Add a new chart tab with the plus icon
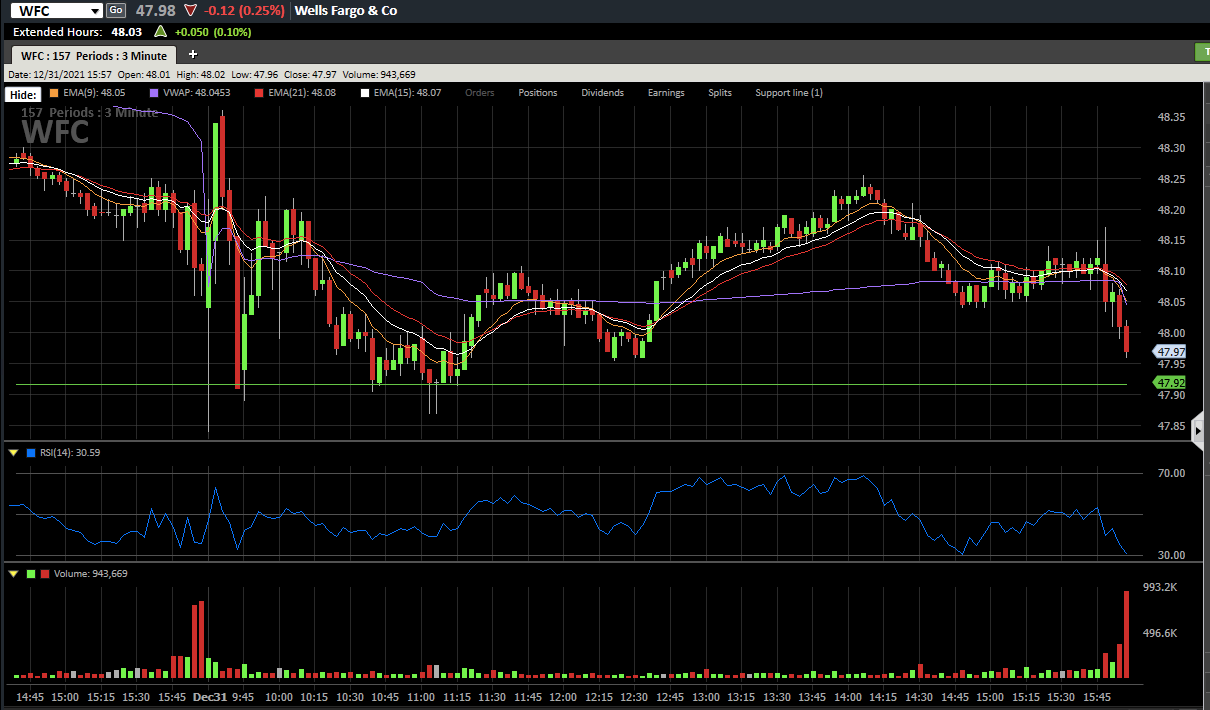The width and height of the screenshot is (1210, 710). (193, 54)
